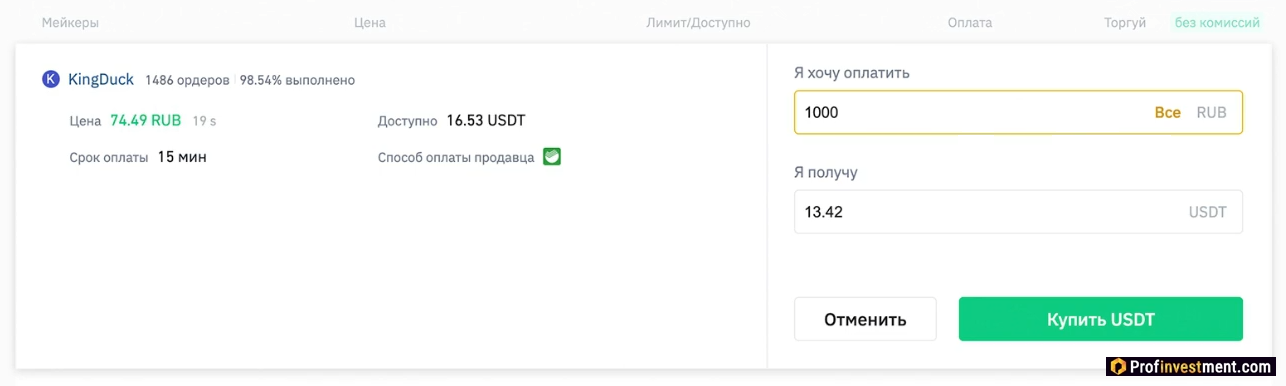
Task: Click the без комиссий badge
Action: (x=1216, y=22)
